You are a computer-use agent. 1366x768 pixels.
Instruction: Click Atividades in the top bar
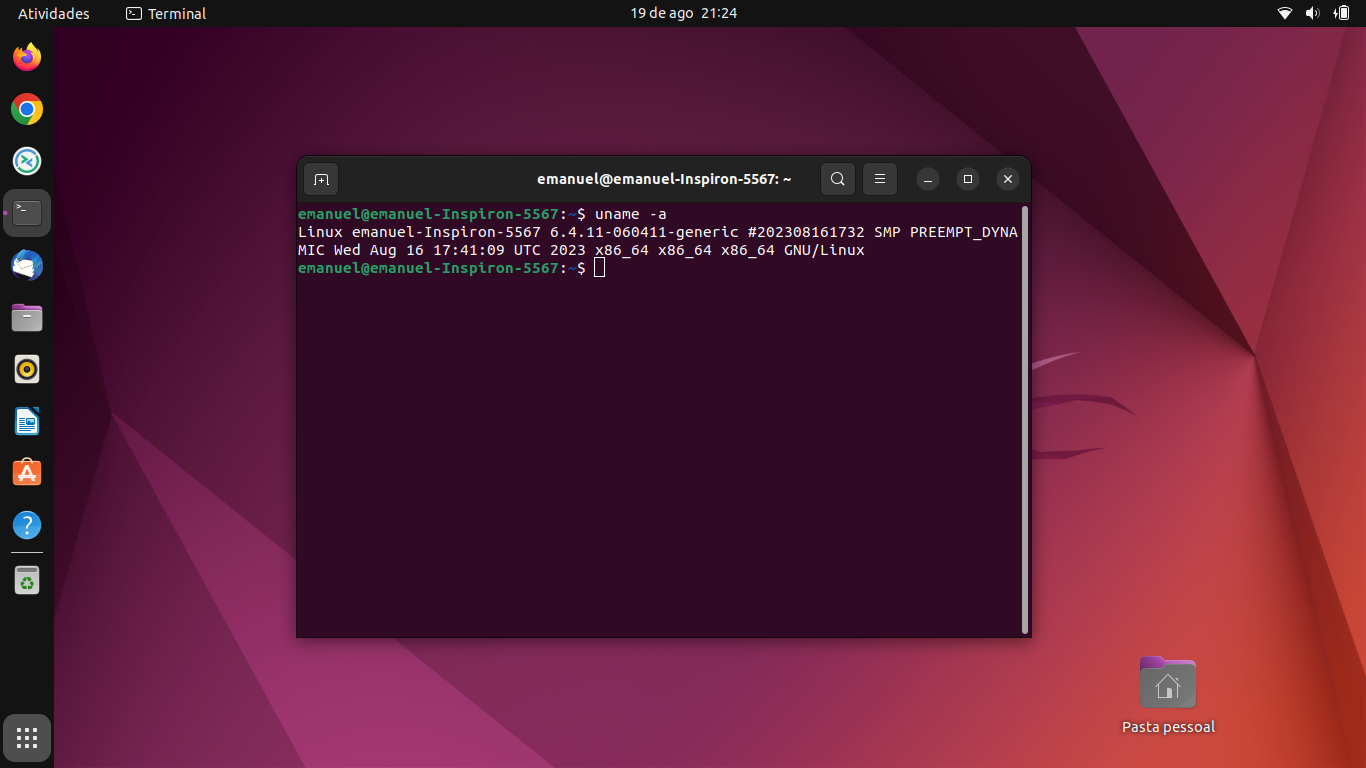coord(54,14)
